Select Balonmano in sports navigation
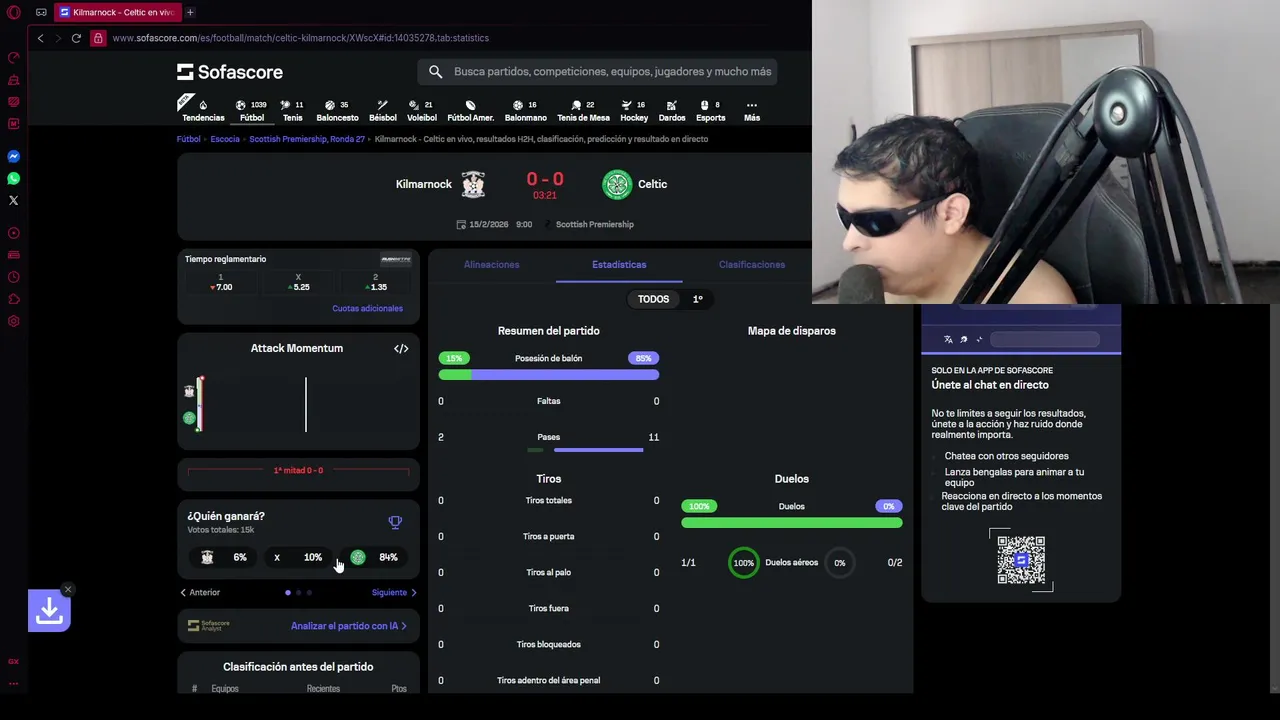 pos(525,111)
